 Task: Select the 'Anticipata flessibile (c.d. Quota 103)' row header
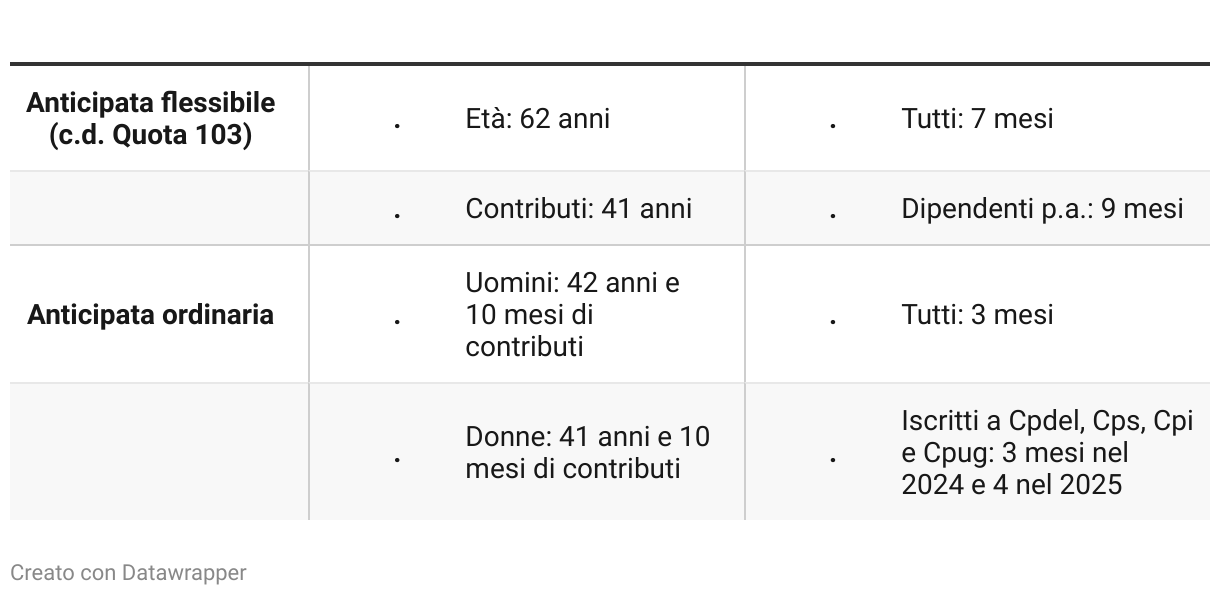click(150, 118)
